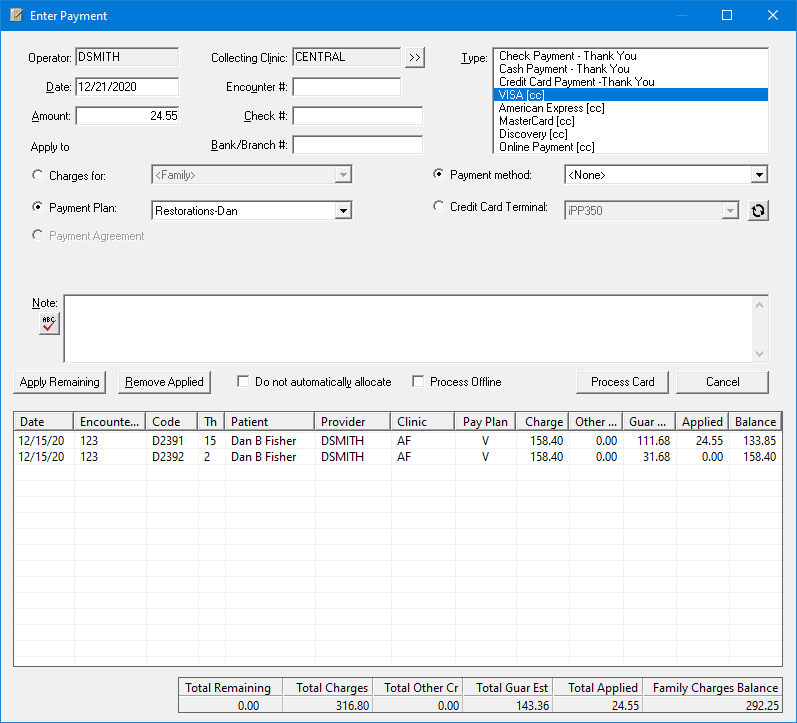Maximize the Enter Payment window
The height and width of the screenshot is (723, 797).
[x=727, y=15]
